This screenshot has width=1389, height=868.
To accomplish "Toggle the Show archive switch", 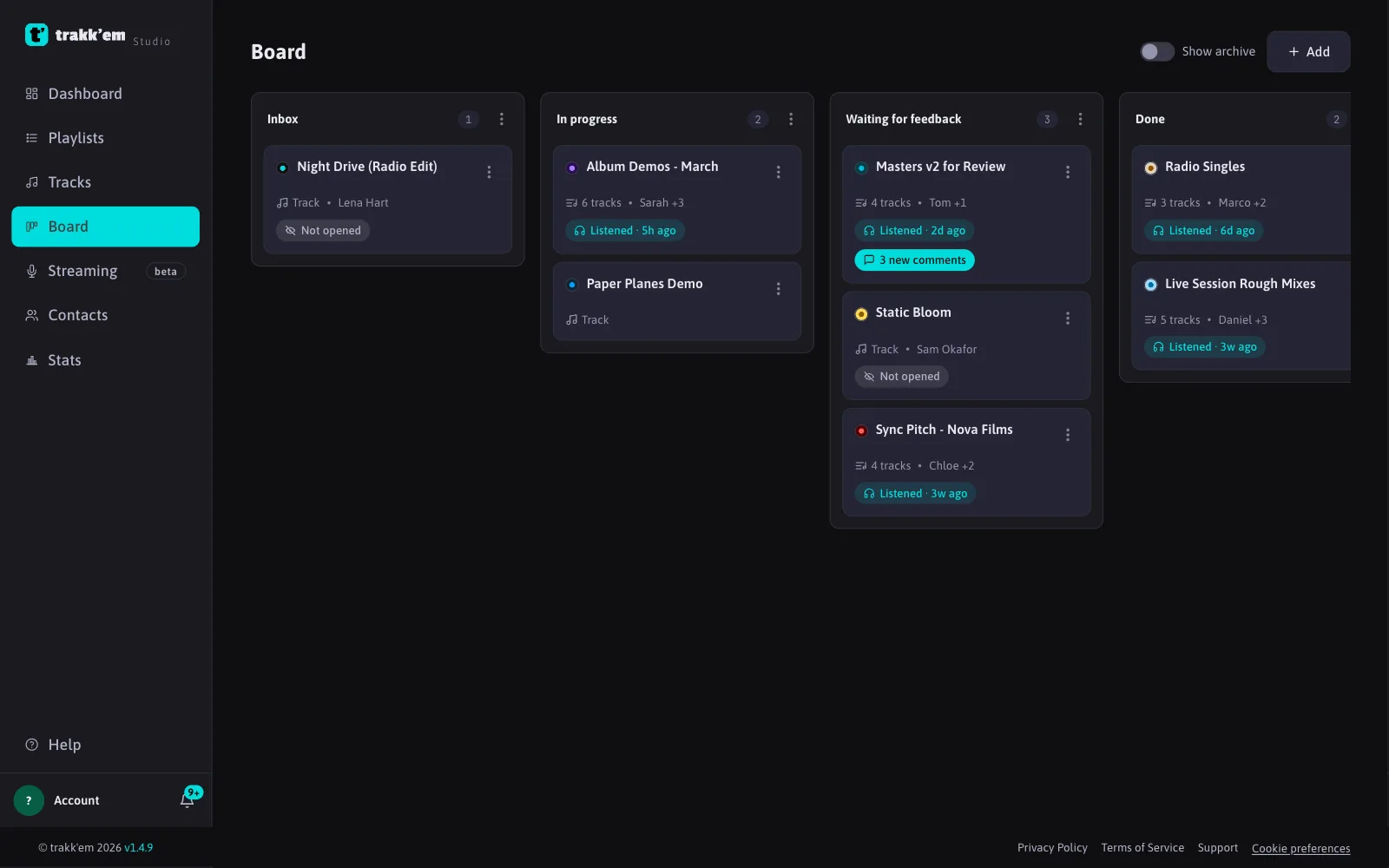I will pyautogui.click(x=1156, y=51).
